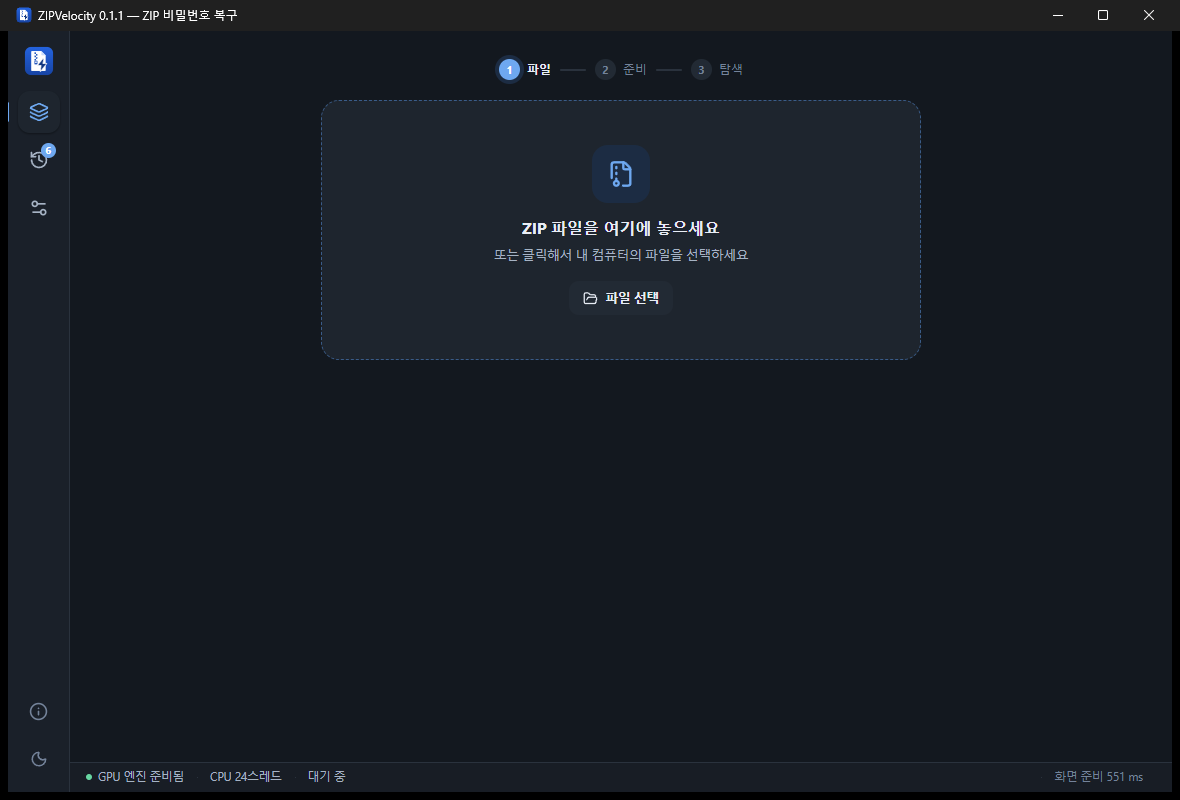Click the 또는 클릭해서 내 컴퓨터의 파일을 선택하세요 text
1180x800 pixels.
tap(620, 255)
